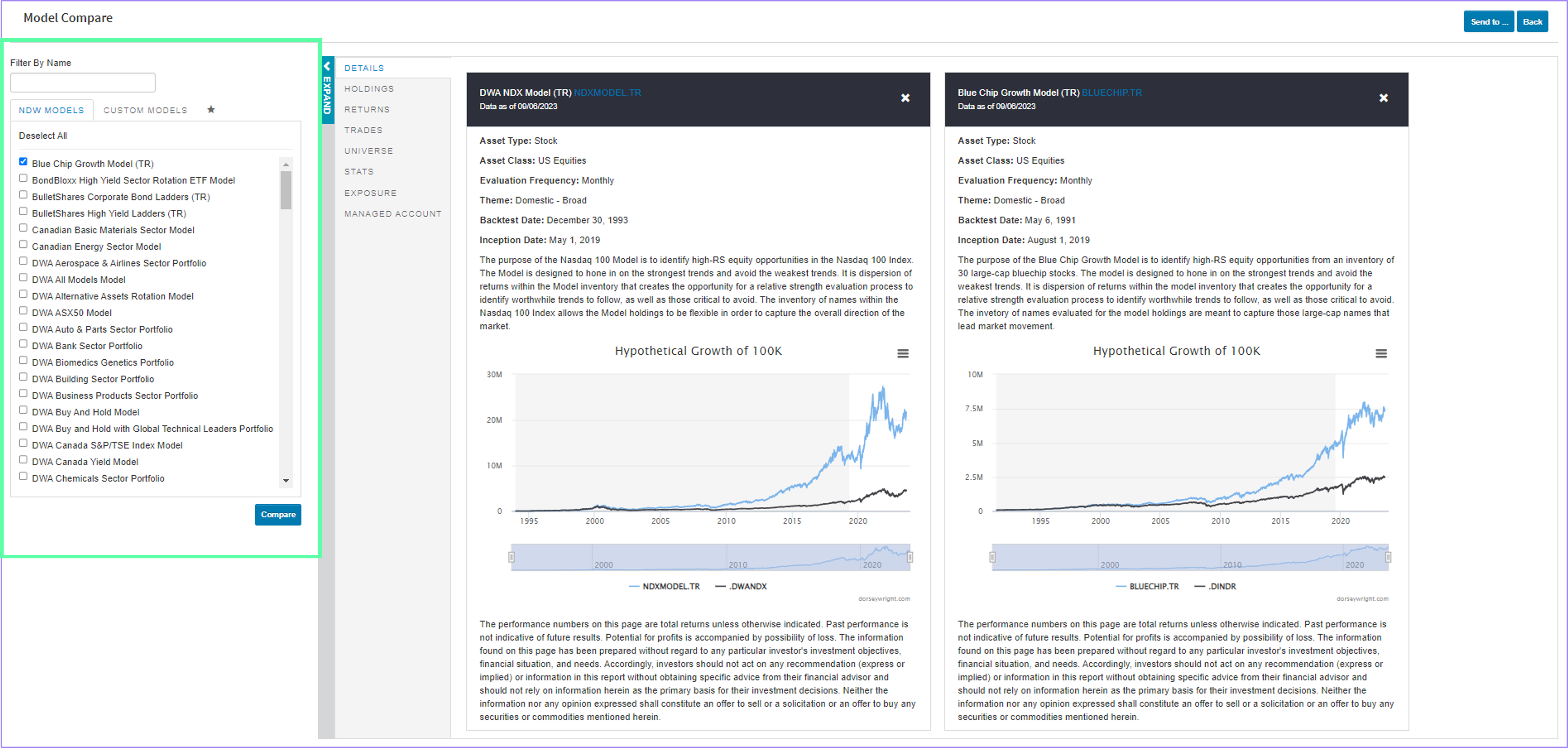Check DWA Buy and Hold Global Technical Leaders
The height and width of the screenshot is (748, 1568).
[23, 427]
